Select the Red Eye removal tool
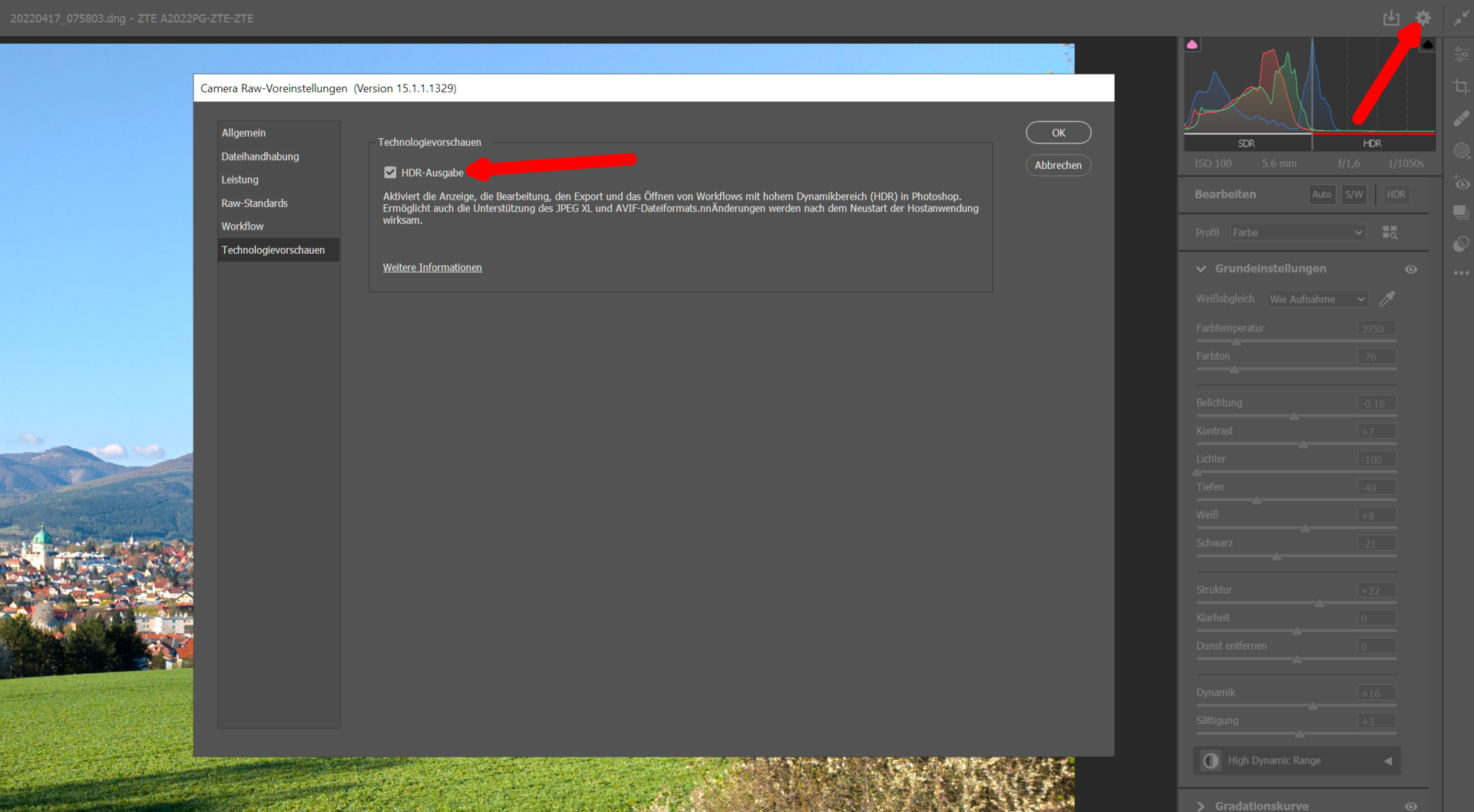The image size is (1474, 812). click(x=1461, y=183)
